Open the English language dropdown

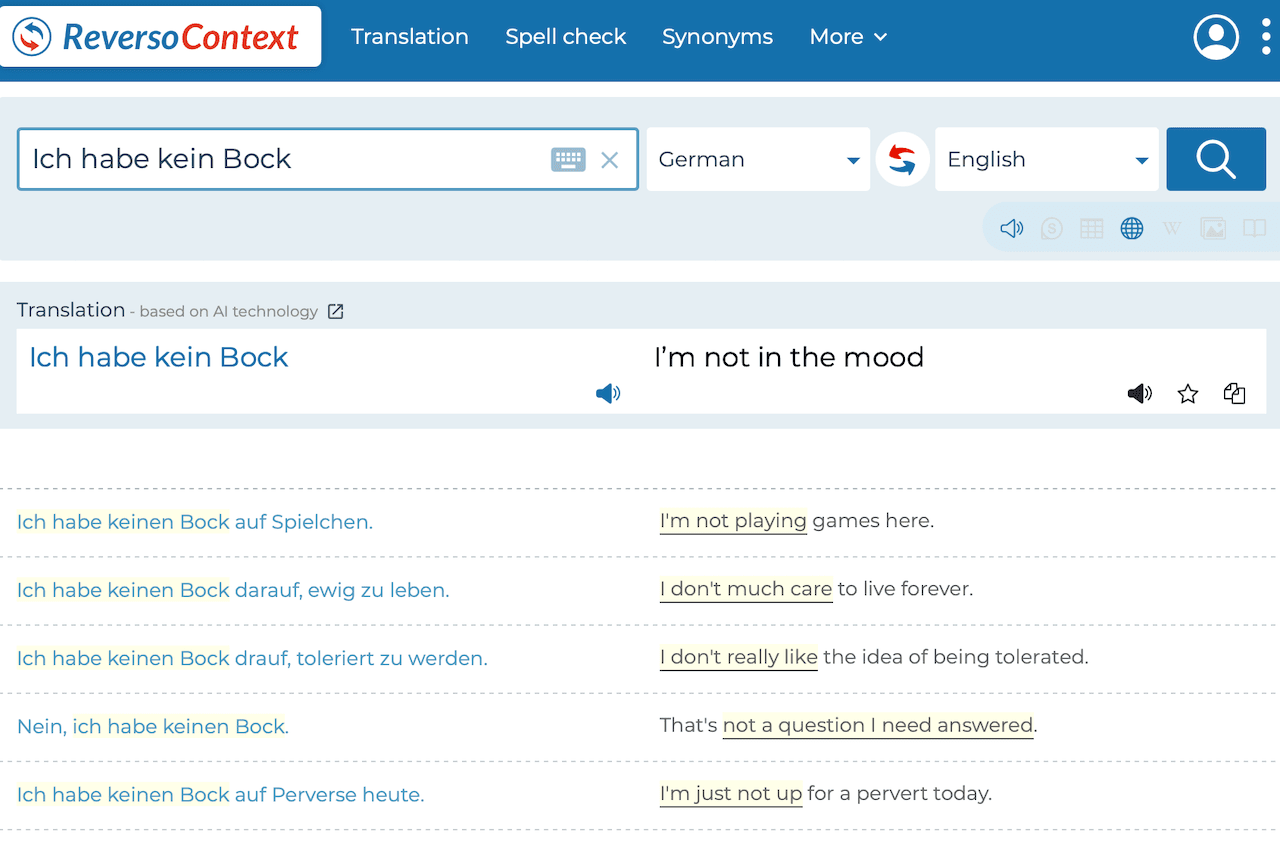[1046, 159]
